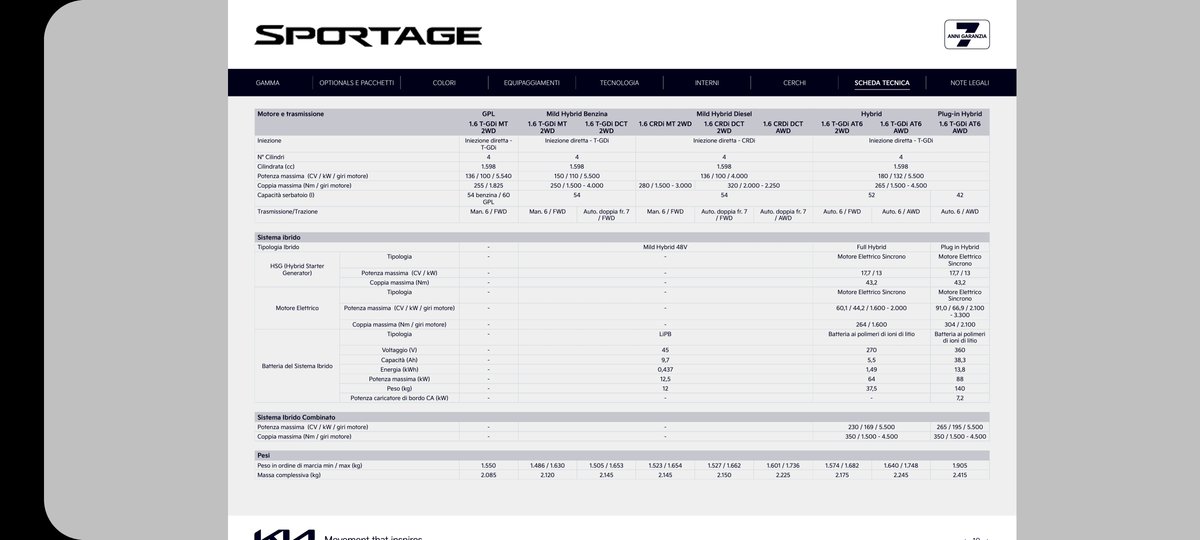
Task: Click the 'Full Hybrid' cell
Action: [871, 246]
